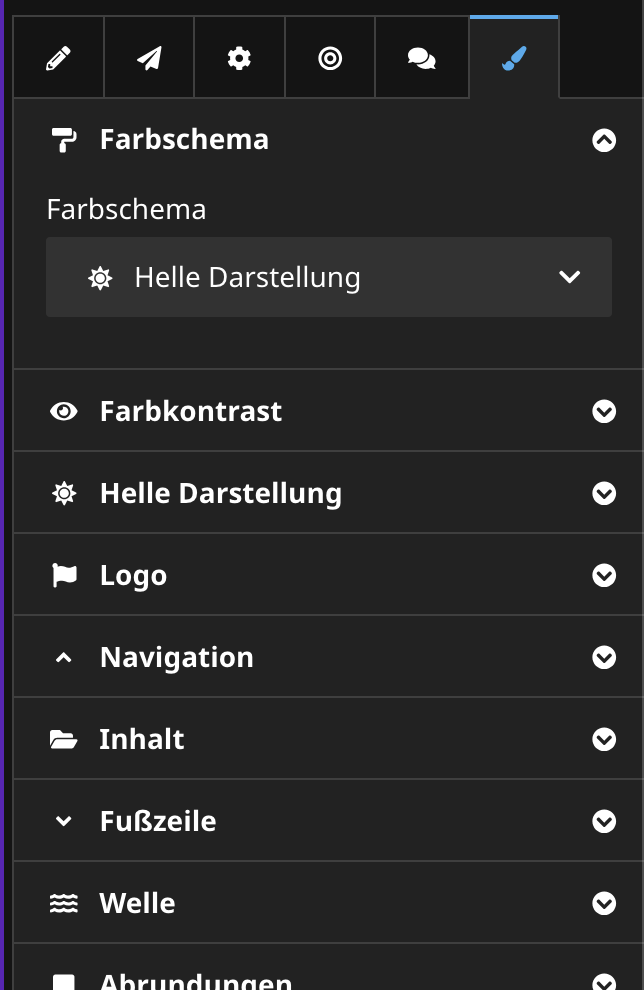Open the Helle Darstellung section header
Screen dimensions: 644x990
[x=220, y=493]
